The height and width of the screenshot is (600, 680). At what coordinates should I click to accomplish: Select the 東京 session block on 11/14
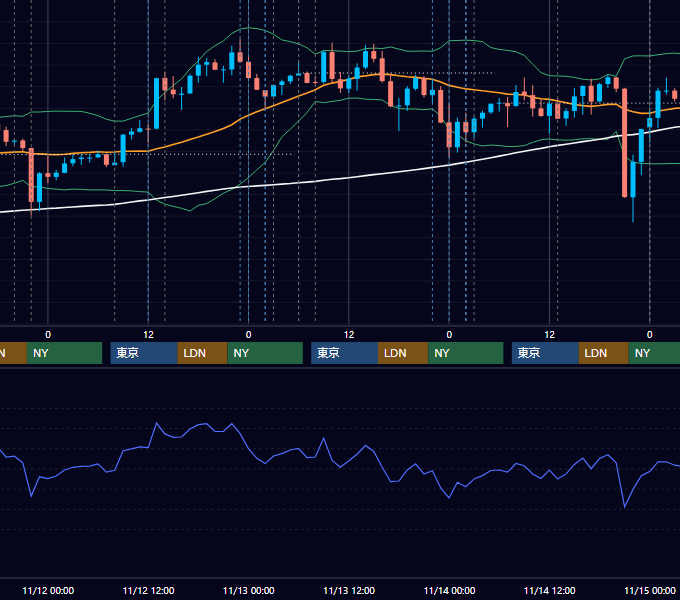(545, 353)
